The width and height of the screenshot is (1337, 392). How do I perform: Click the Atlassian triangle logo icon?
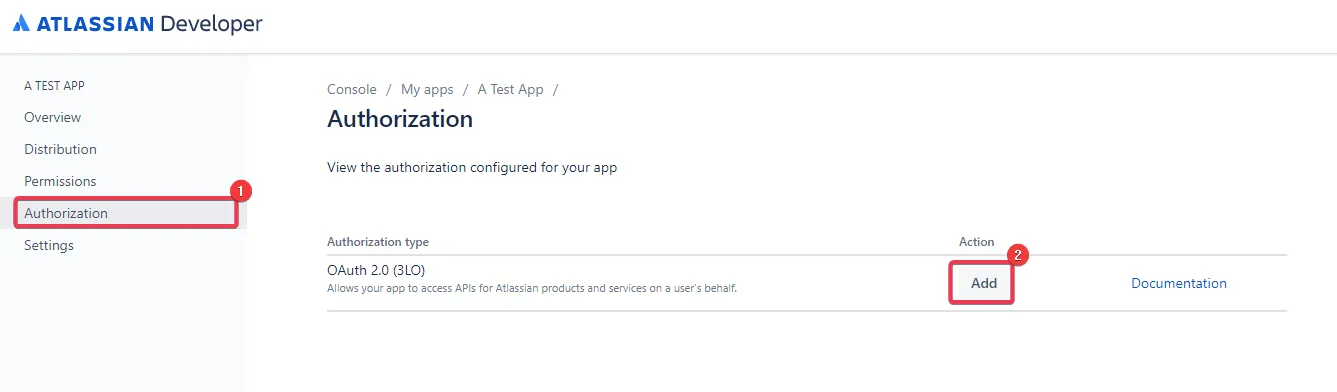point(21,24)
